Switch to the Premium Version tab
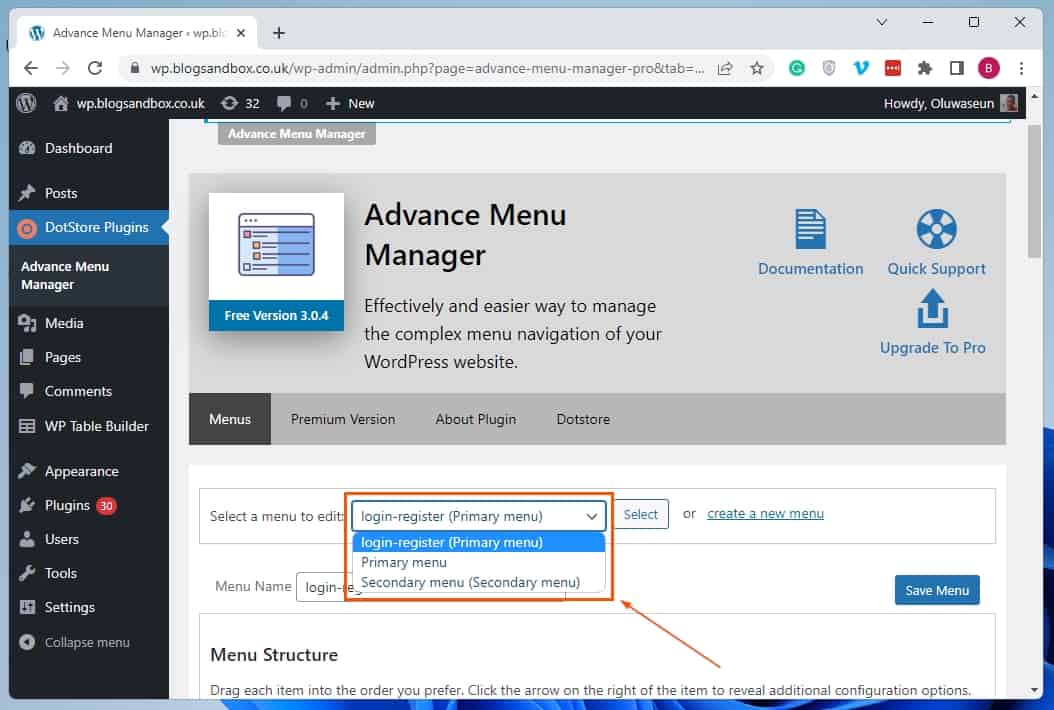The height and width of the screenshot is (710, 1054). click(x=343, y=419)
